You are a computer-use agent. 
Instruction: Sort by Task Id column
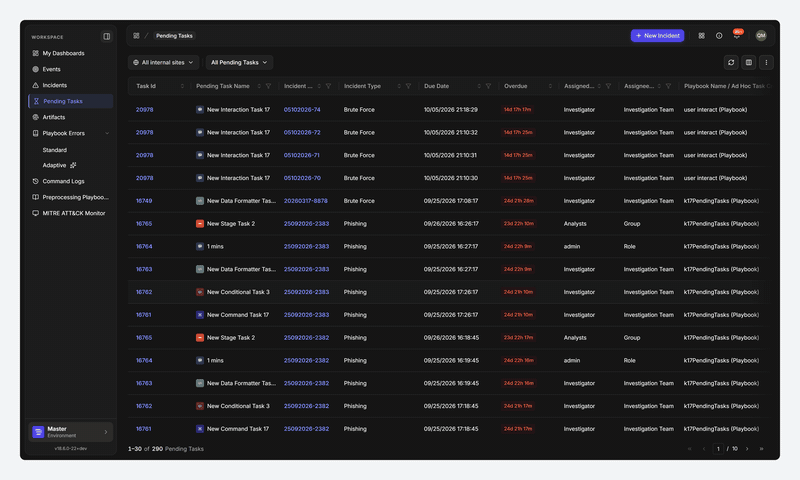[182, 86]
